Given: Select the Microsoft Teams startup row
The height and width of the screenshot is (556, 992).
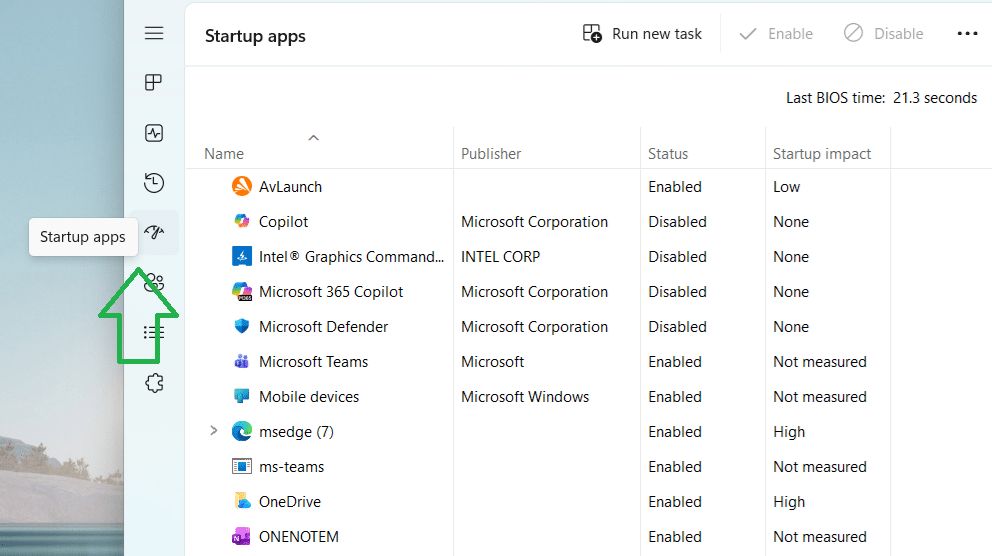Looking at the screenshot, I should [313, 362].
